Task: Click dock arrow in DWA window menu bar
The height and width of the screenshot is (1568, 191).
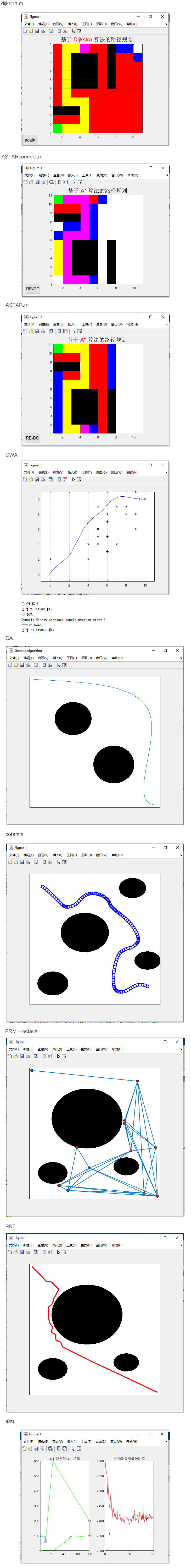Action: coord(167,472)
